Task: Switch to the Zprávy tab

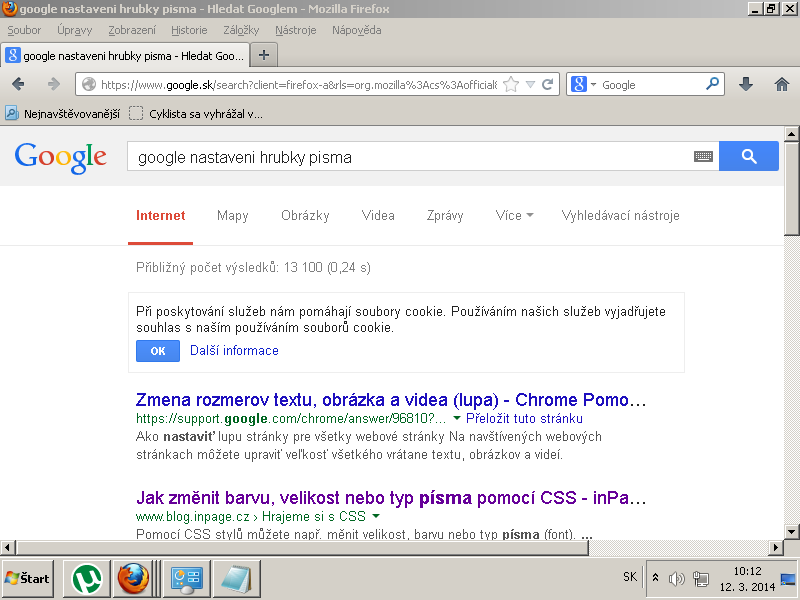Action: (445, 215)
